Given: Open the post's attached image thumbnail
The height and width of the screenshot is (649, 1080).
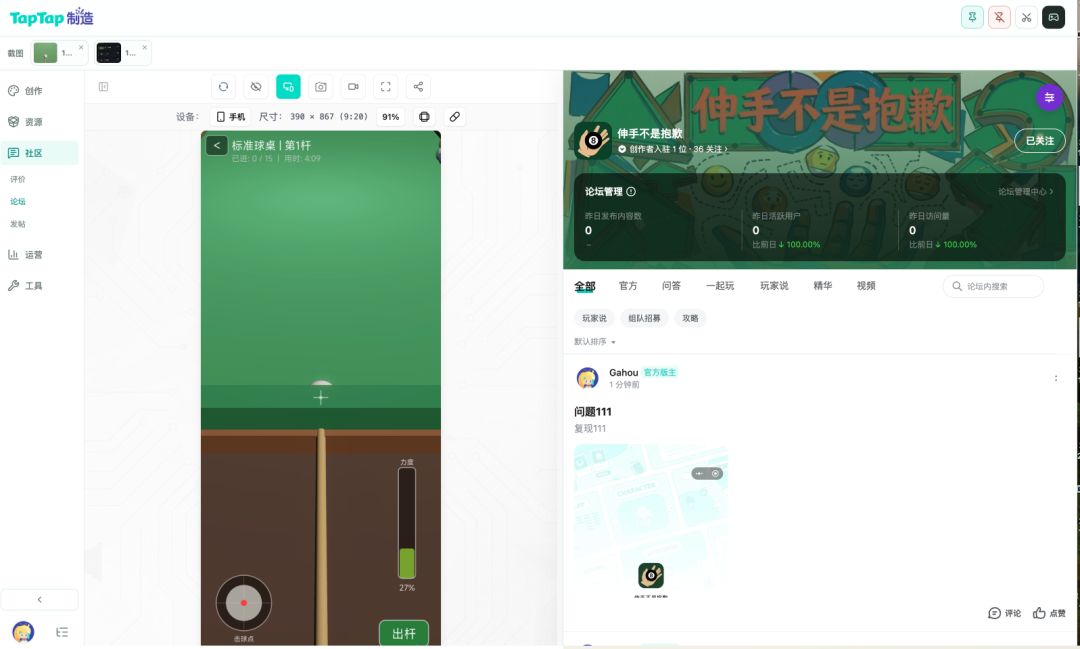Looking at the screenshot, I should coord(651,522).
